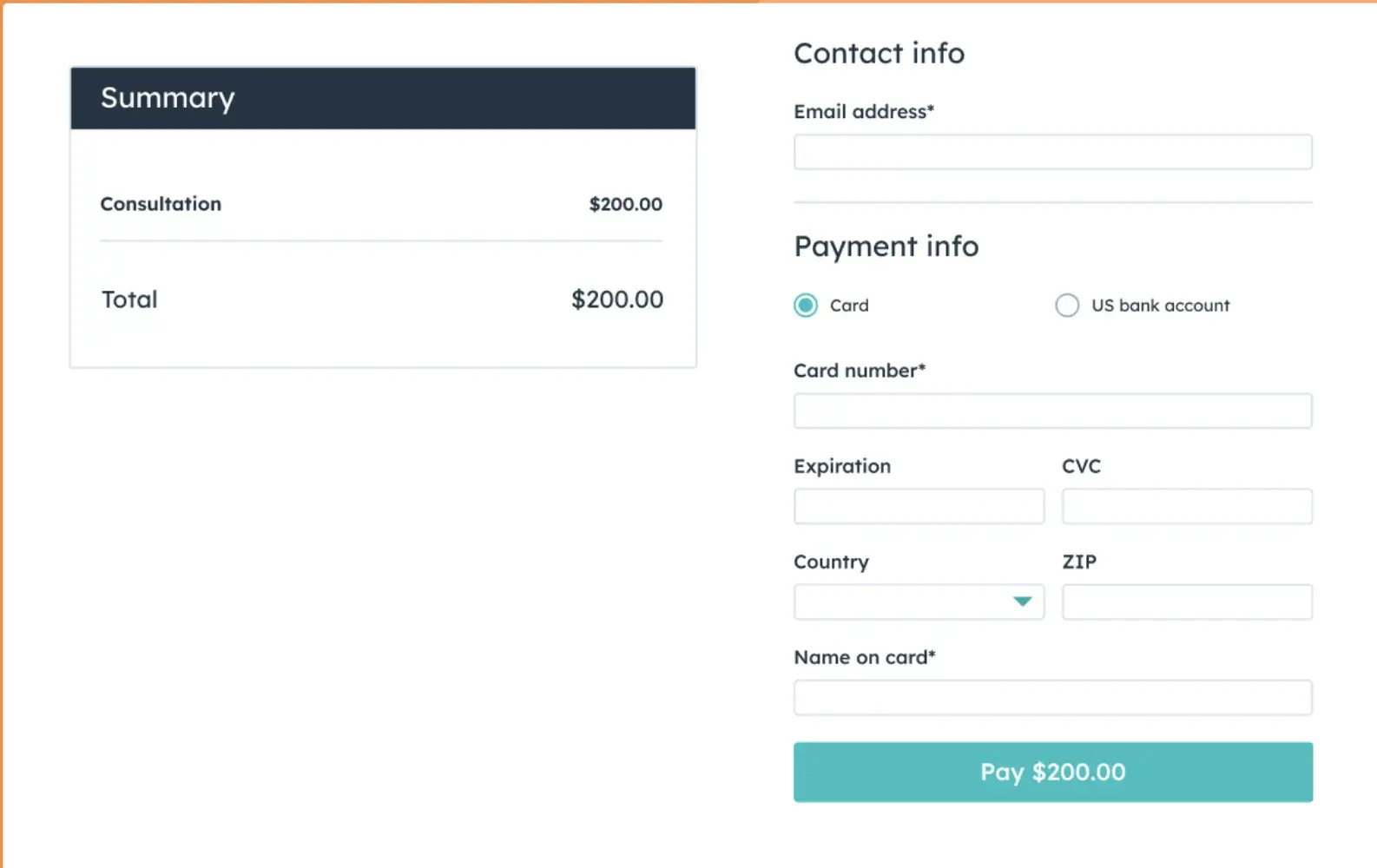Click the ZIP code field
The image size is (1377, 868).
tap(1187, 602)
